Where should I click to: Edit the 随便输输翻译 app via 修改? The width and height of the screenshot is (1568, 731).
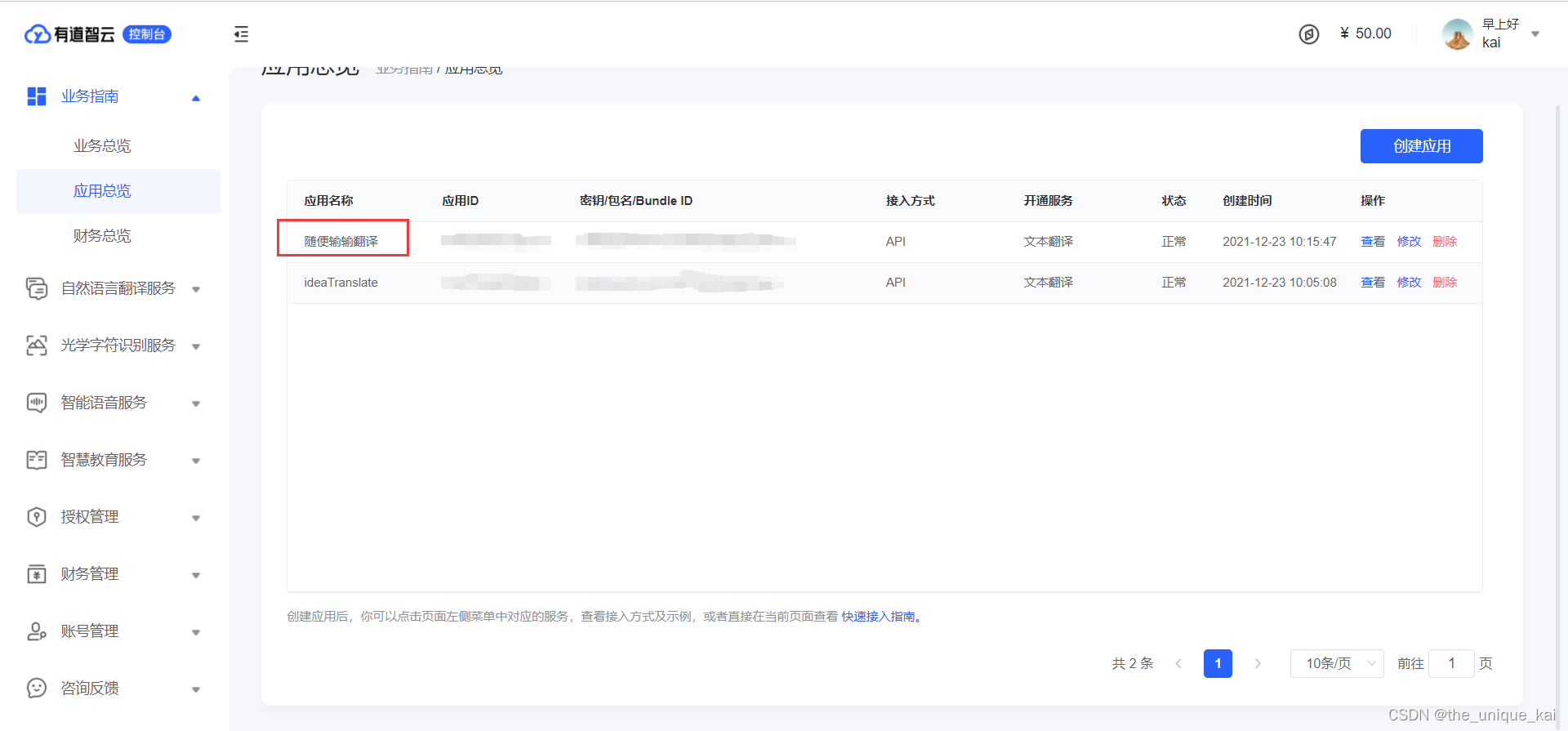(1409, 242)
